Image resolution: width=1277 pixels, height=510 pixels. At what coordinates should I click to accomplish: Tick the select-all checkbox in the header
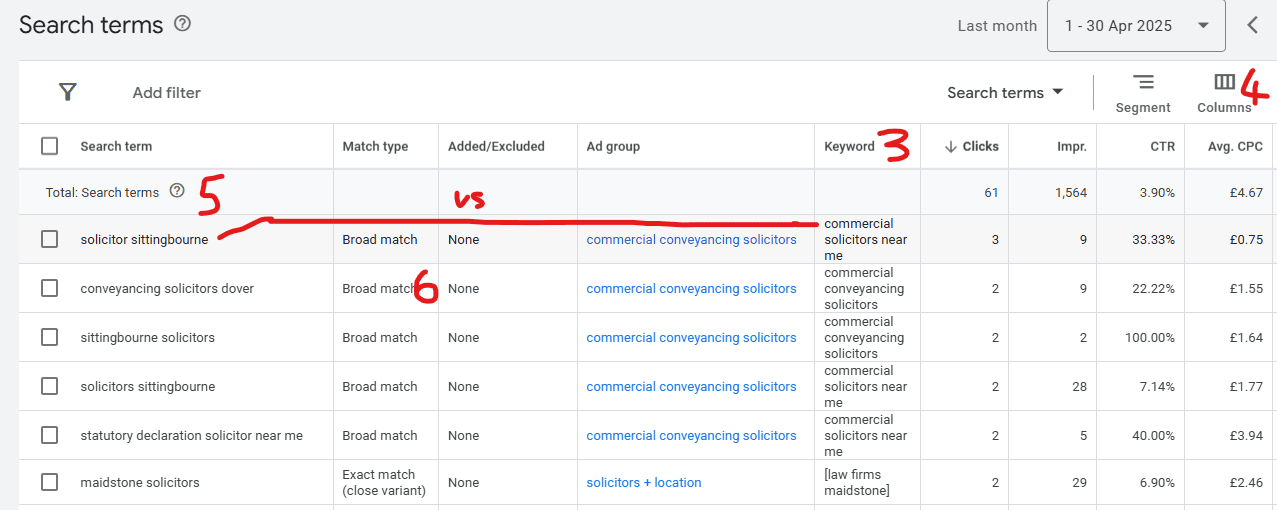point(49,146)
